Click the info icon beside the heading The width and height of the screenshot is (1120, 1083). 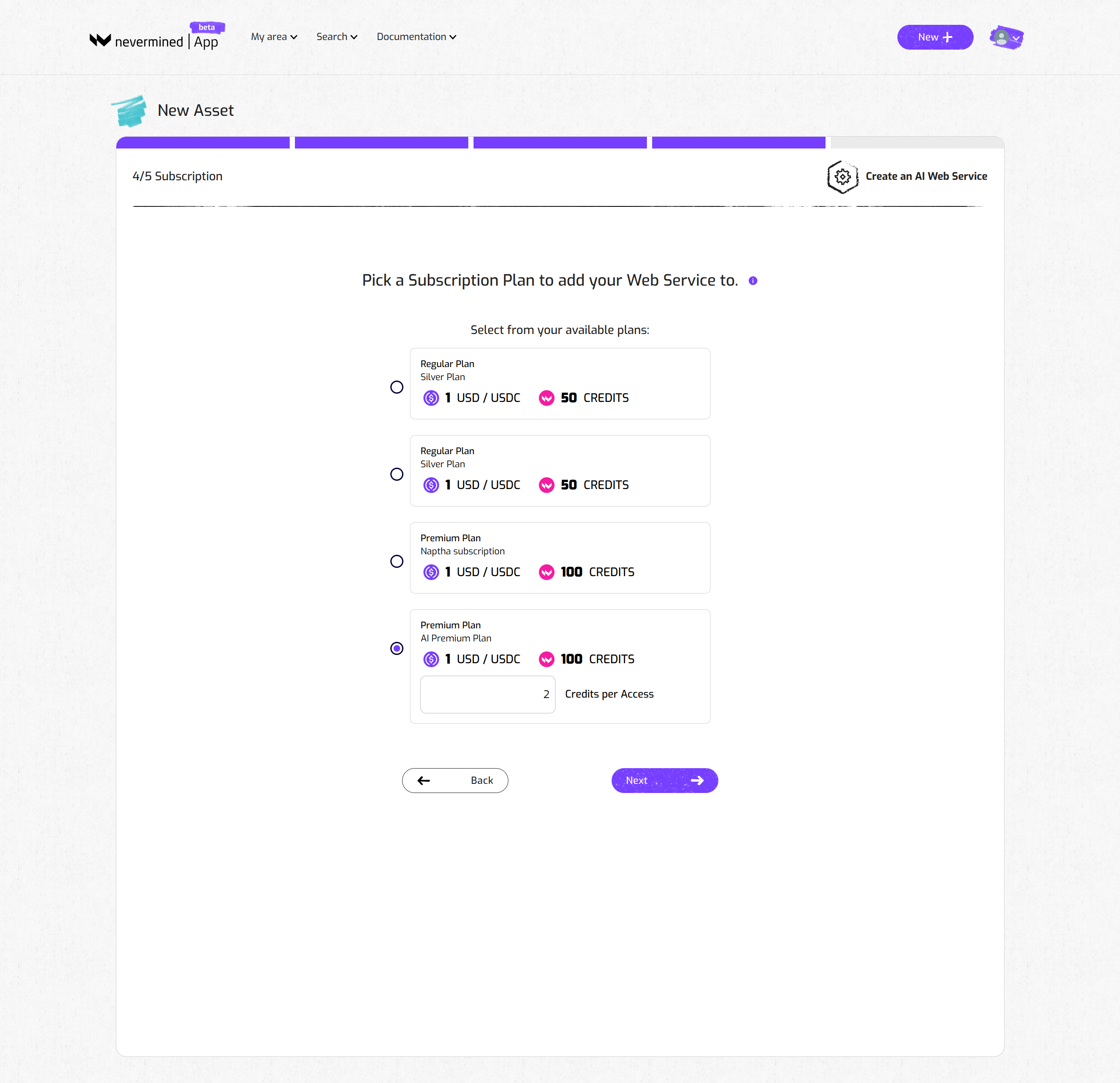[x=753, y=280]
